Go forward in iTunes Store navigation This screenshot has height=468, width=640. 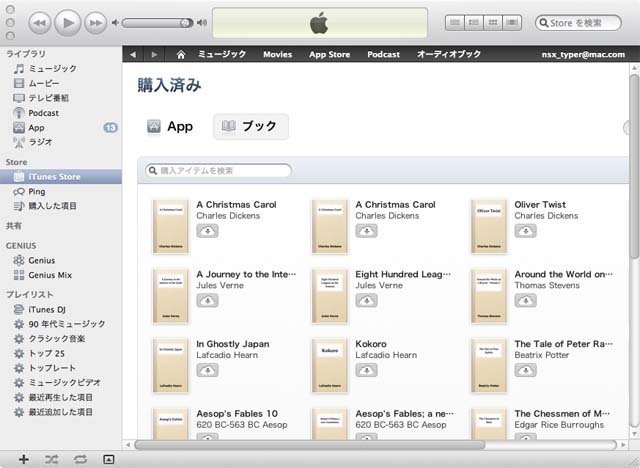click(x=154, y=54)
